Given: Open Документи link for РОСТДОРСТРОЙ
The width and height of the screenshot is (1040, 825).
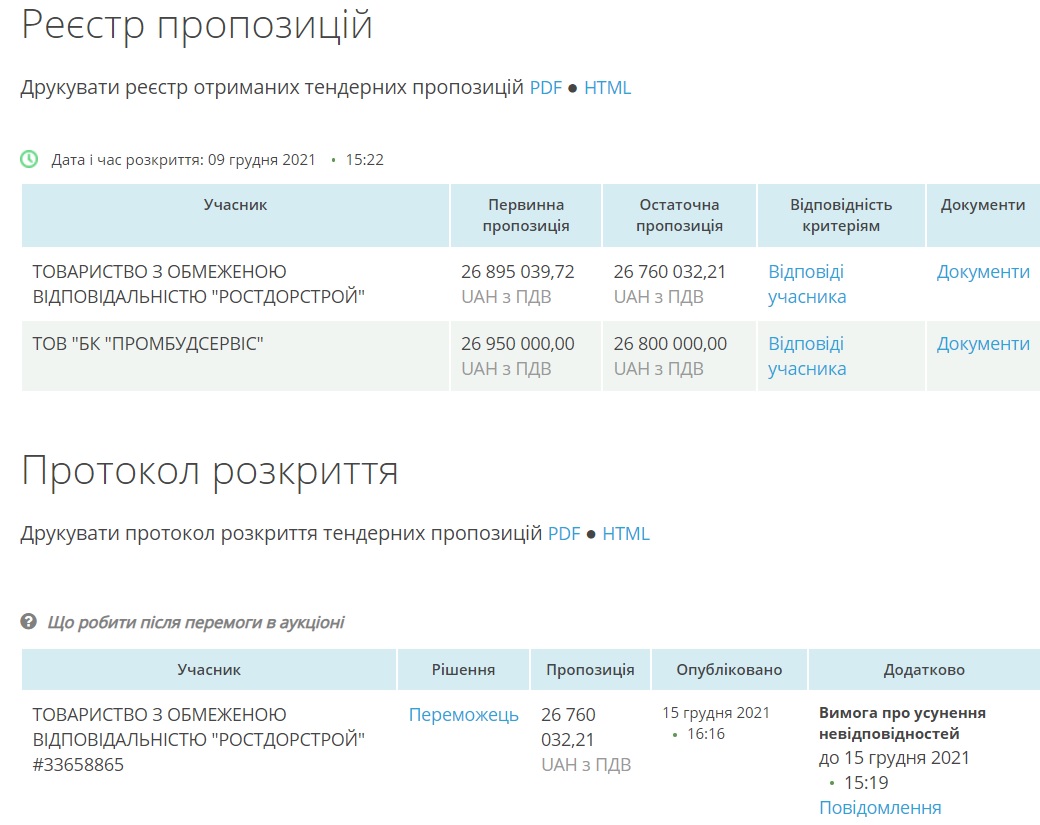Looking at the screenshot, I should pyautogui.click(x=982, y=272).
